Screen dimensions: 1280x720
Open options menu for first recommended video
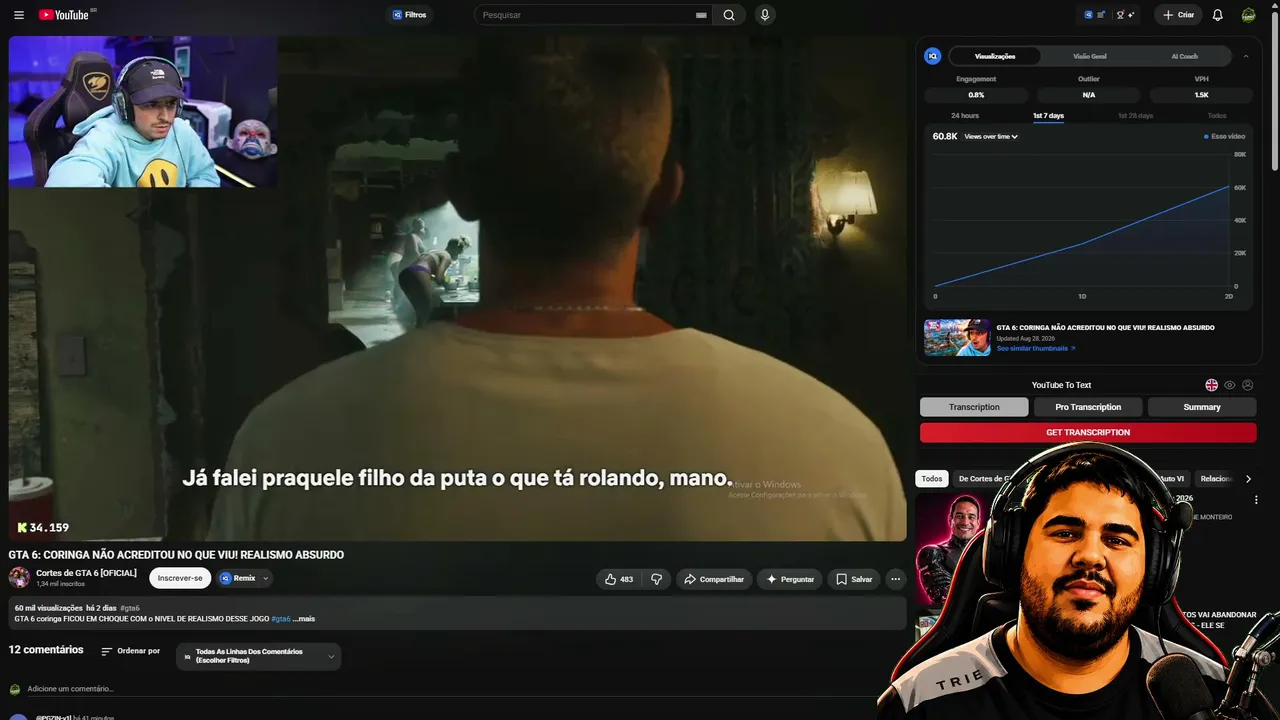[1256, 500]
